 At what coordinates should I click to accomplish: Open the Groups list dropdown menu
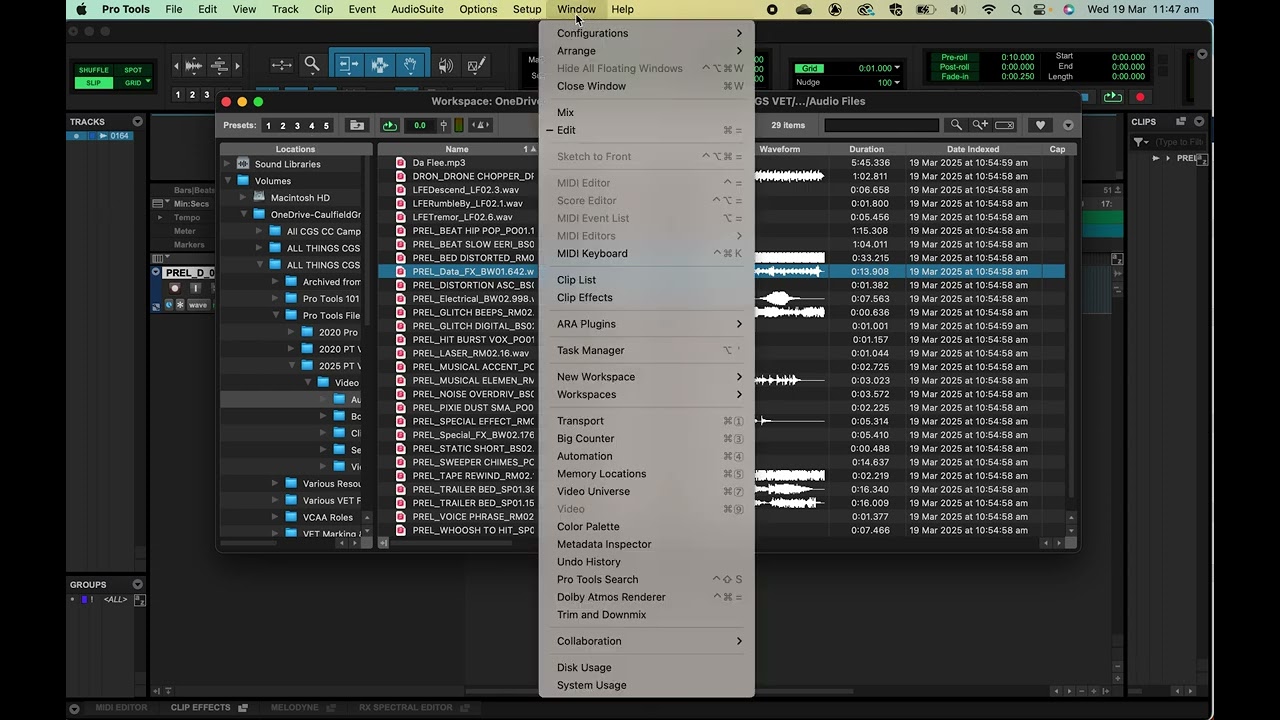(x=138, y=584)
